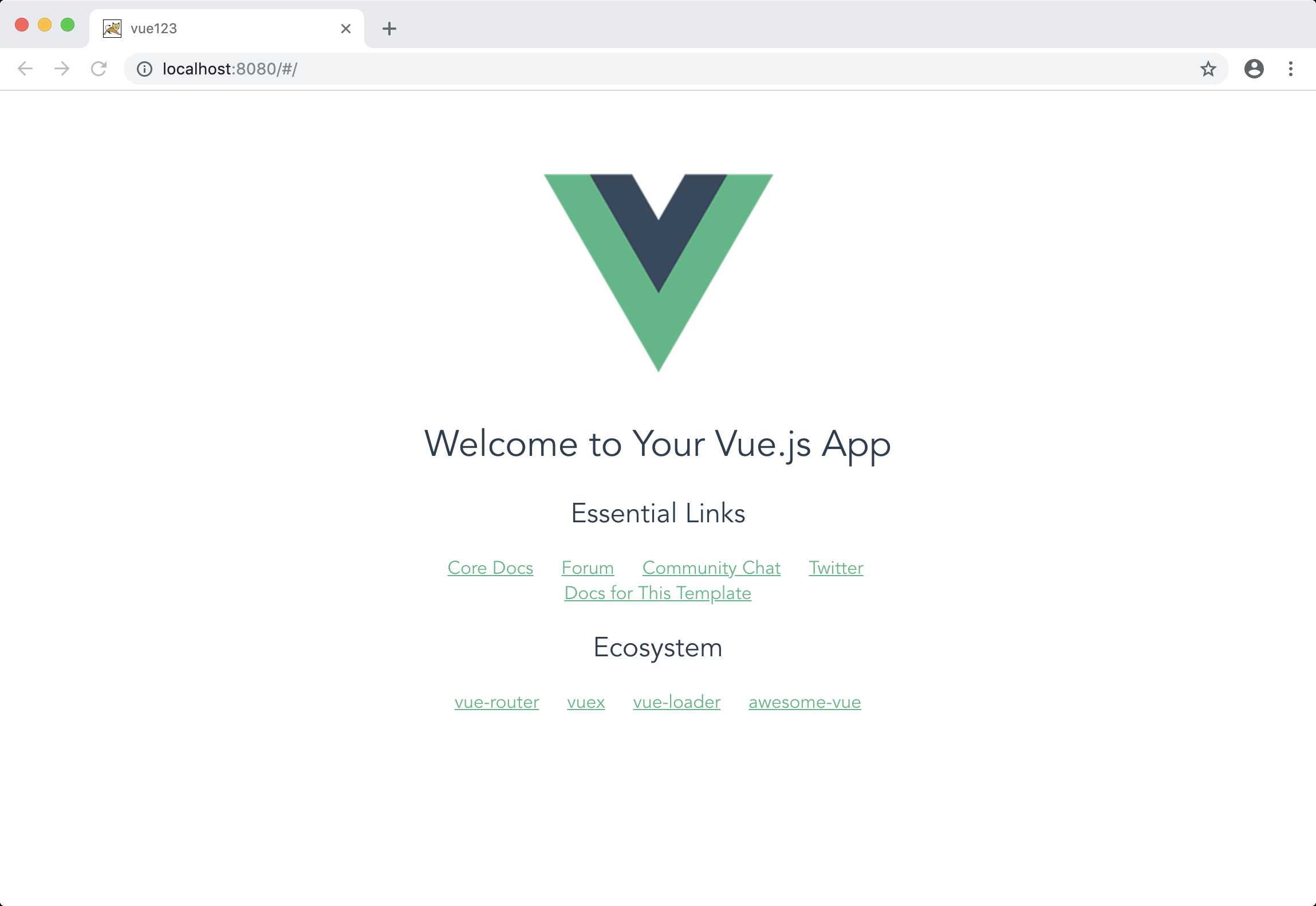Bookmark this page with star icon

tap(1208, 69)
